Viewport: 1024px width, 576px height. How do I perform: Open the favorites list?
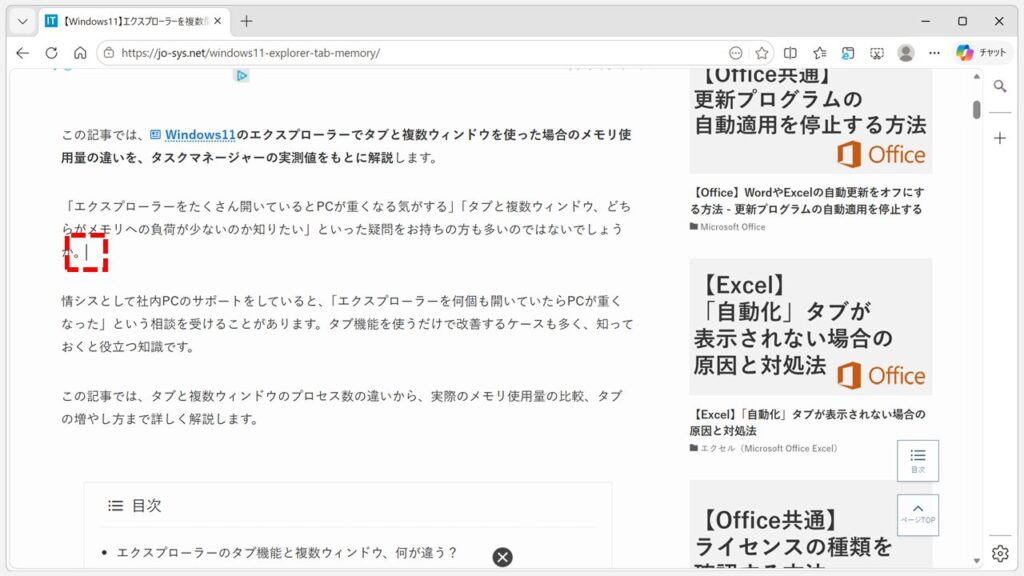[x=820, y=53]
